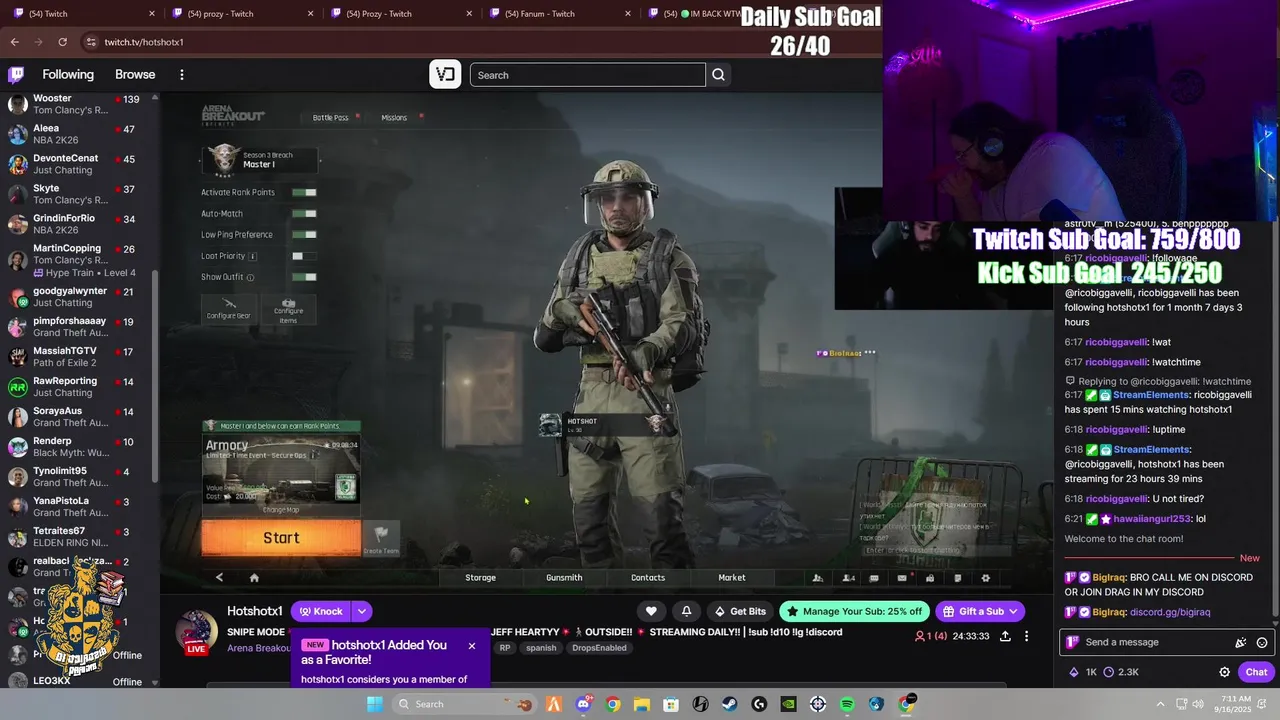Open the Market tab
The width and height of the screenshot is (1280, 720).
coord(732,577)
